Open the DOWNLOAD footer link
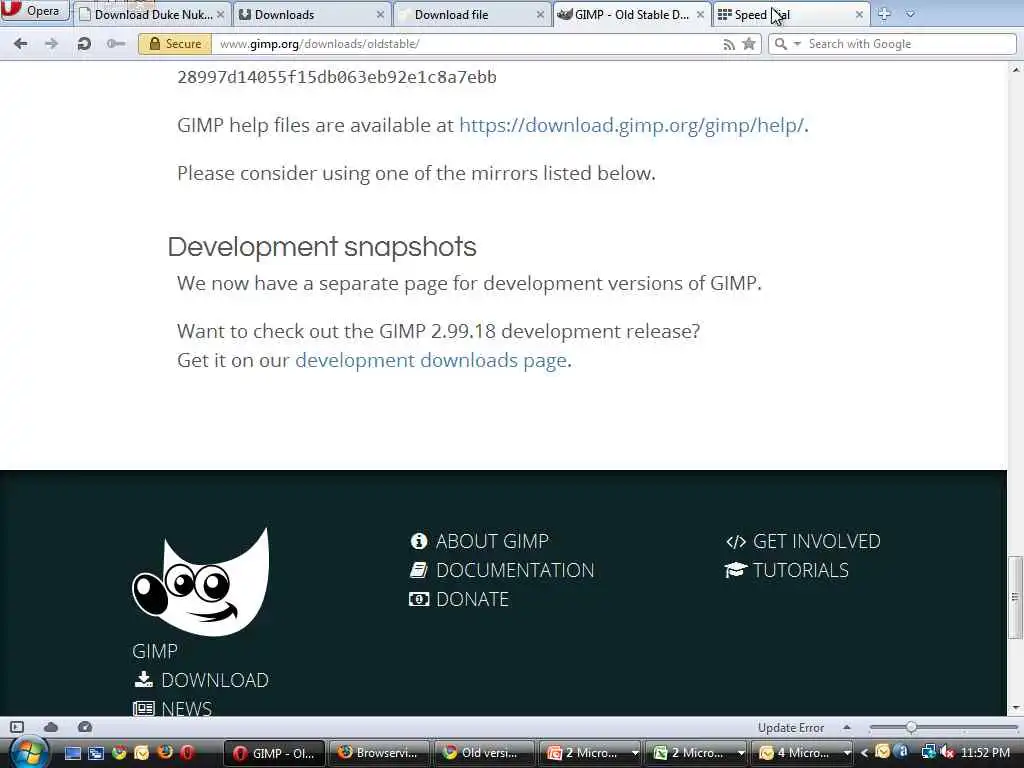The width and height of the screenshot is (1024, 768). point(215,680)
